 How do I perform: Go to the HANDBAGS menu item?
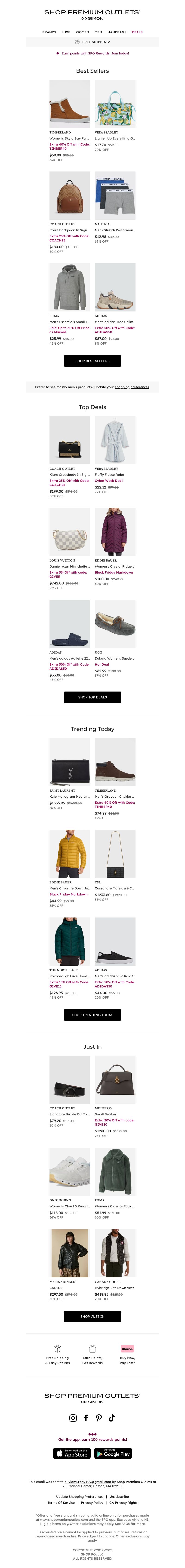click(x=117, y=32)
